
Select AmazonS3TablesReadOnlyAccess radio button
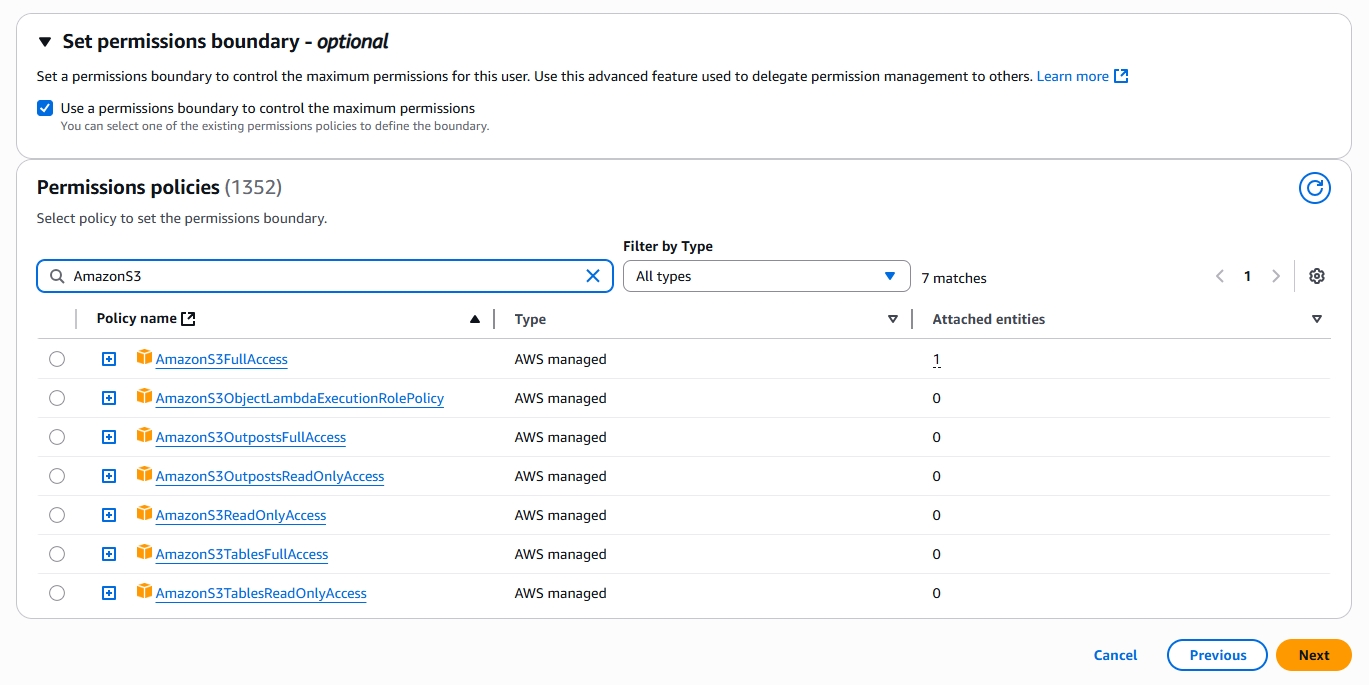pyautogui.click(x=57, y=593)
